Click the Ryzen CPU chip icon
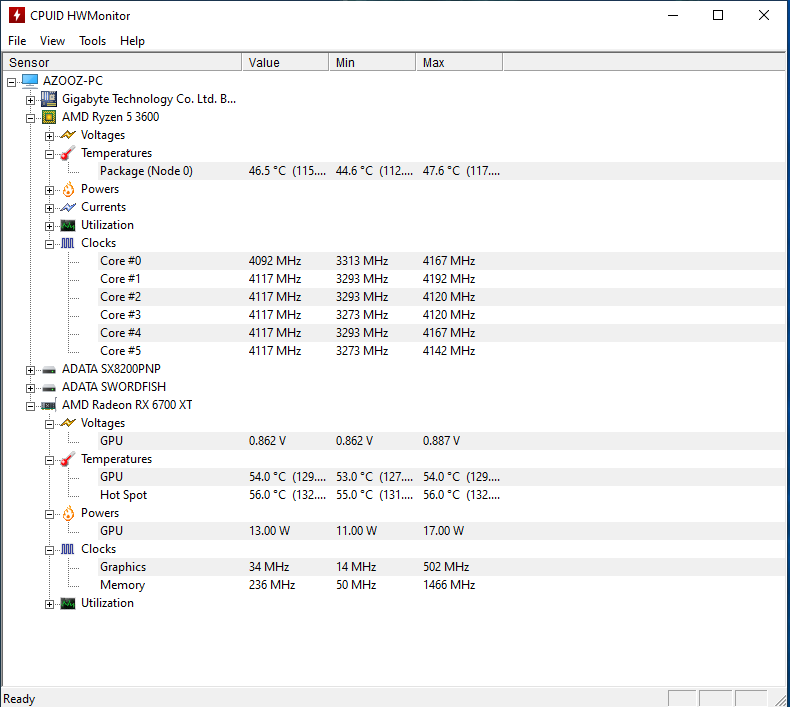The height and width of the screenshot is (707, 790). coord(49,117)
